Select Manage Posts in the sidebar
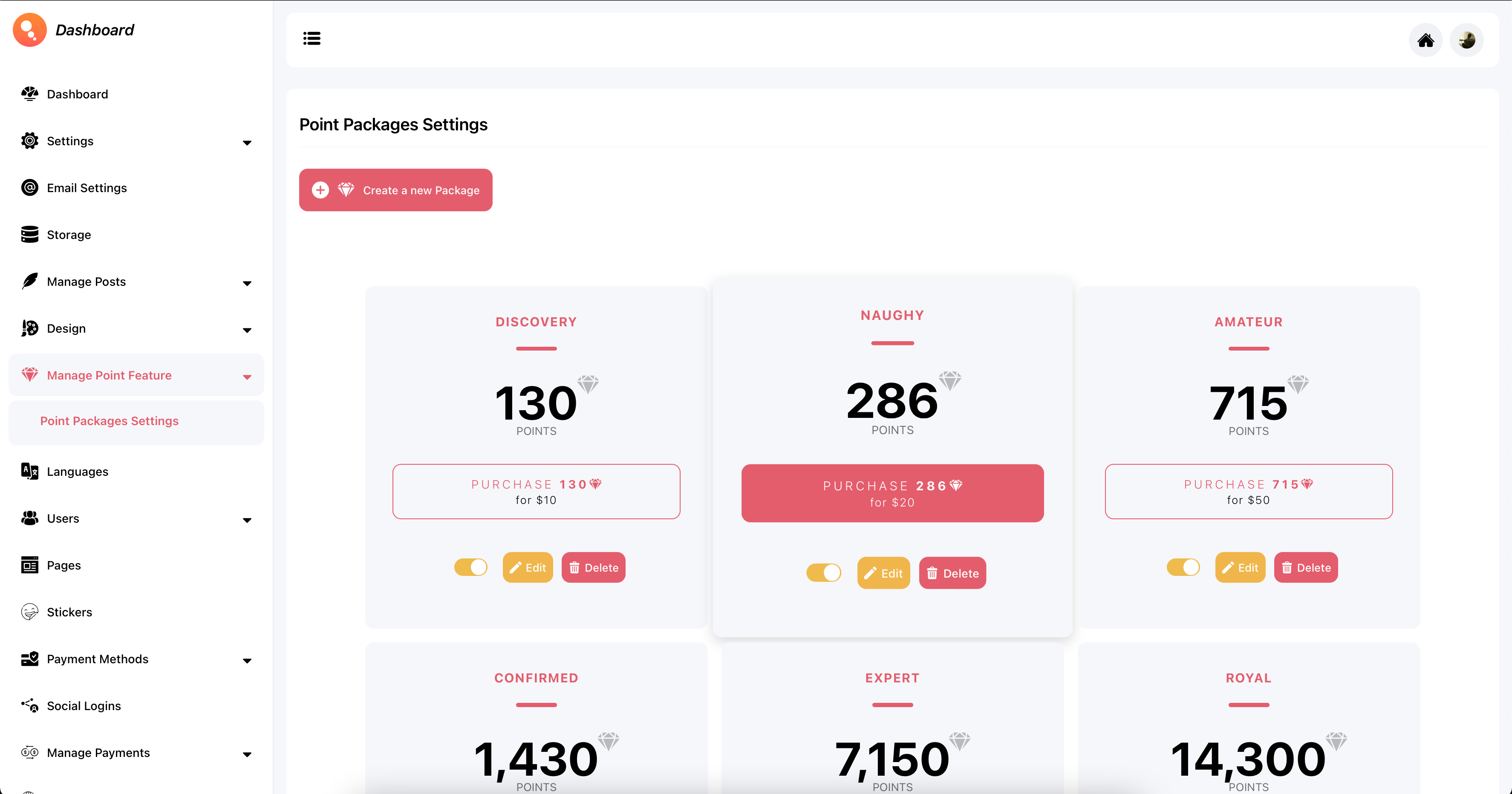Viewport: 1512px width, 794px height. tap(86, 282)
